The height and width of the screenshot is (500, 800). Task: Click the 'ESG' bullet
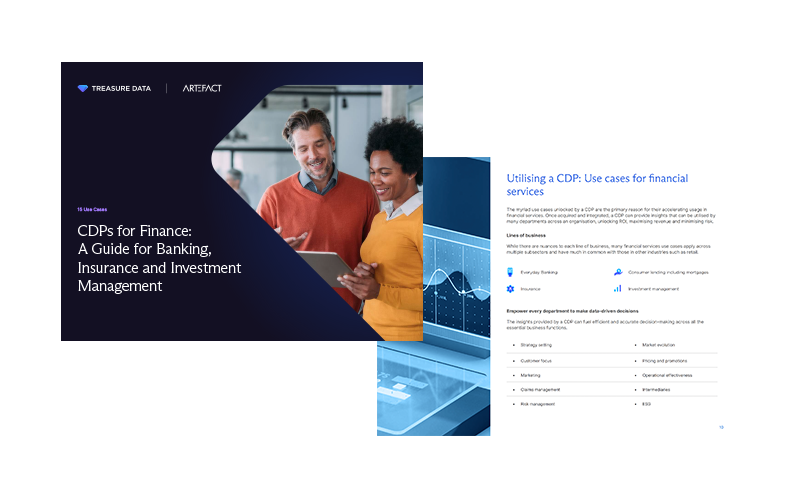coord(646,404)
